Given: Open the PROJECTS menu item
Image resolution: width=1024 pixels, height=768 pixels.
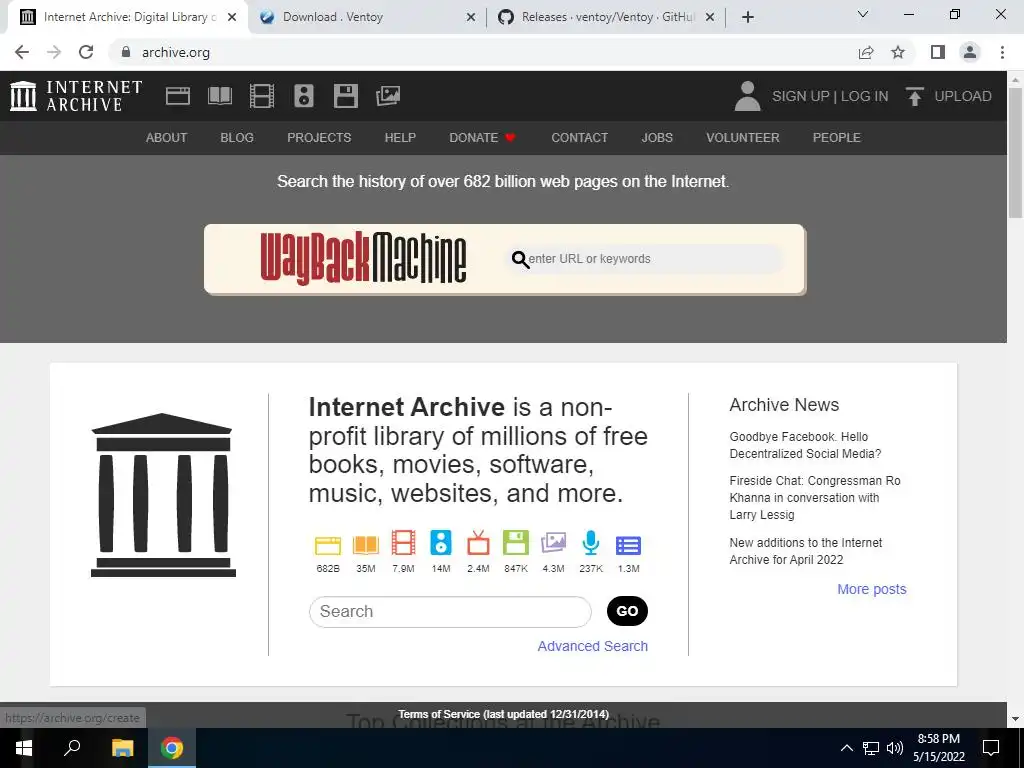Looking at the screenshot, I should click(x=319, y=138).
